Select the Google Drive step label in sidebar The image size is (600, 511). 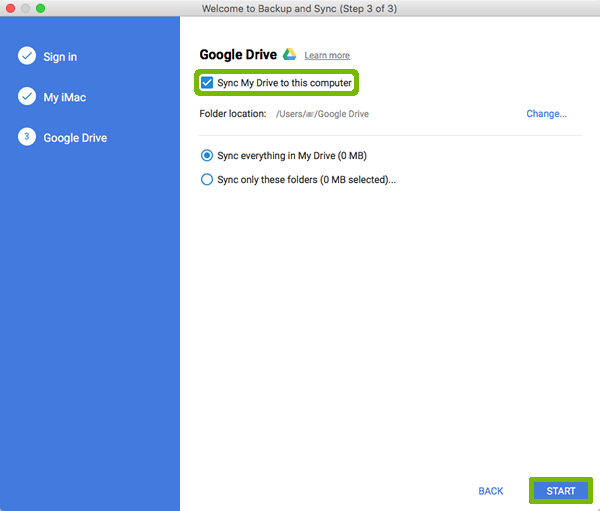point(75,138)
